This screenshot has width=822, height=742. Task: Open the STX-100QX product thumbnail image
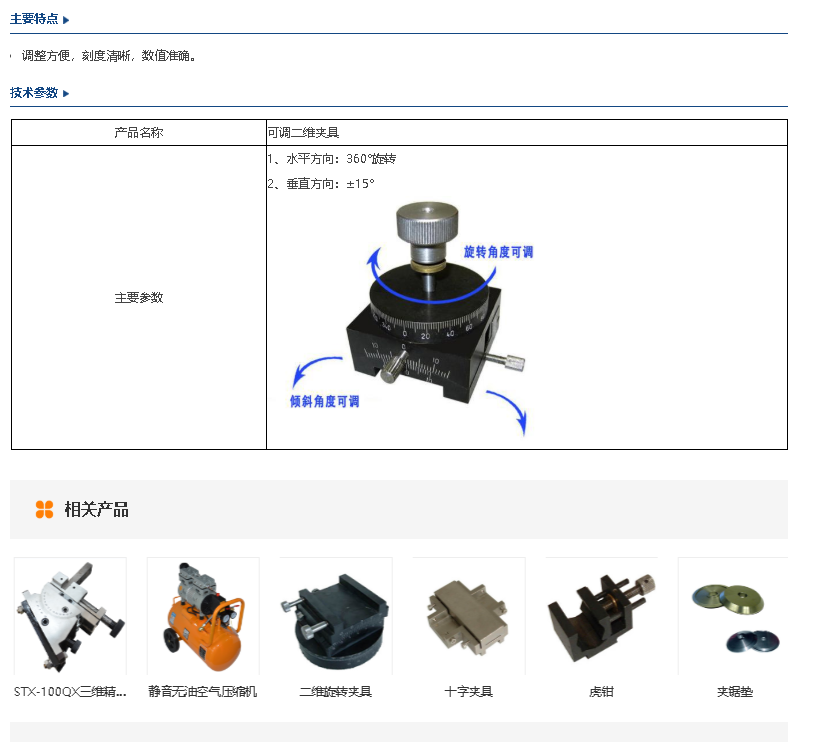pyautogui.click(x=70, y=616)
